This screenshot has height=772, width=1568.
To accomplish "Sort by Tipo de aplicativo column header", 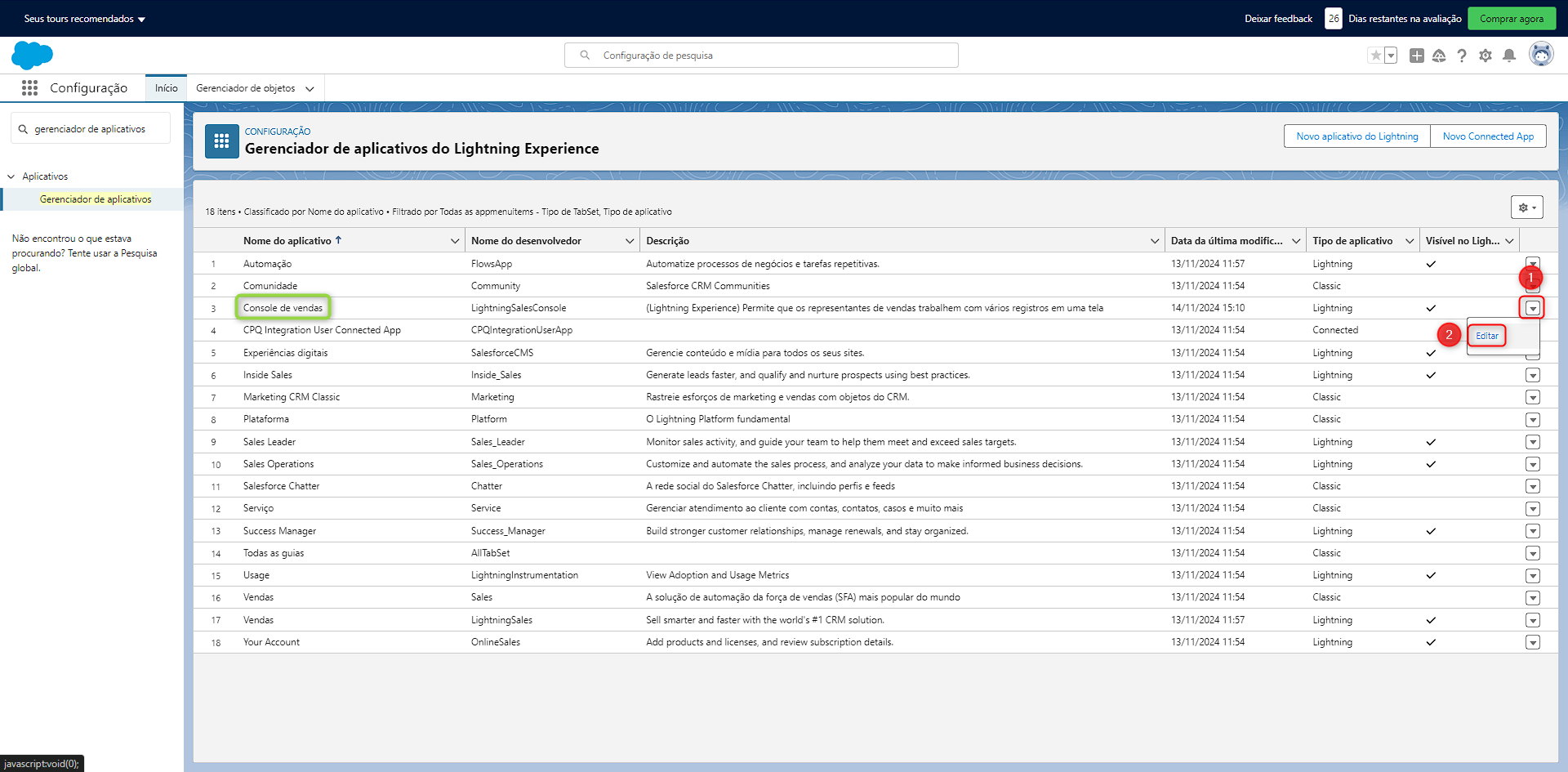I will (1352, 241).
